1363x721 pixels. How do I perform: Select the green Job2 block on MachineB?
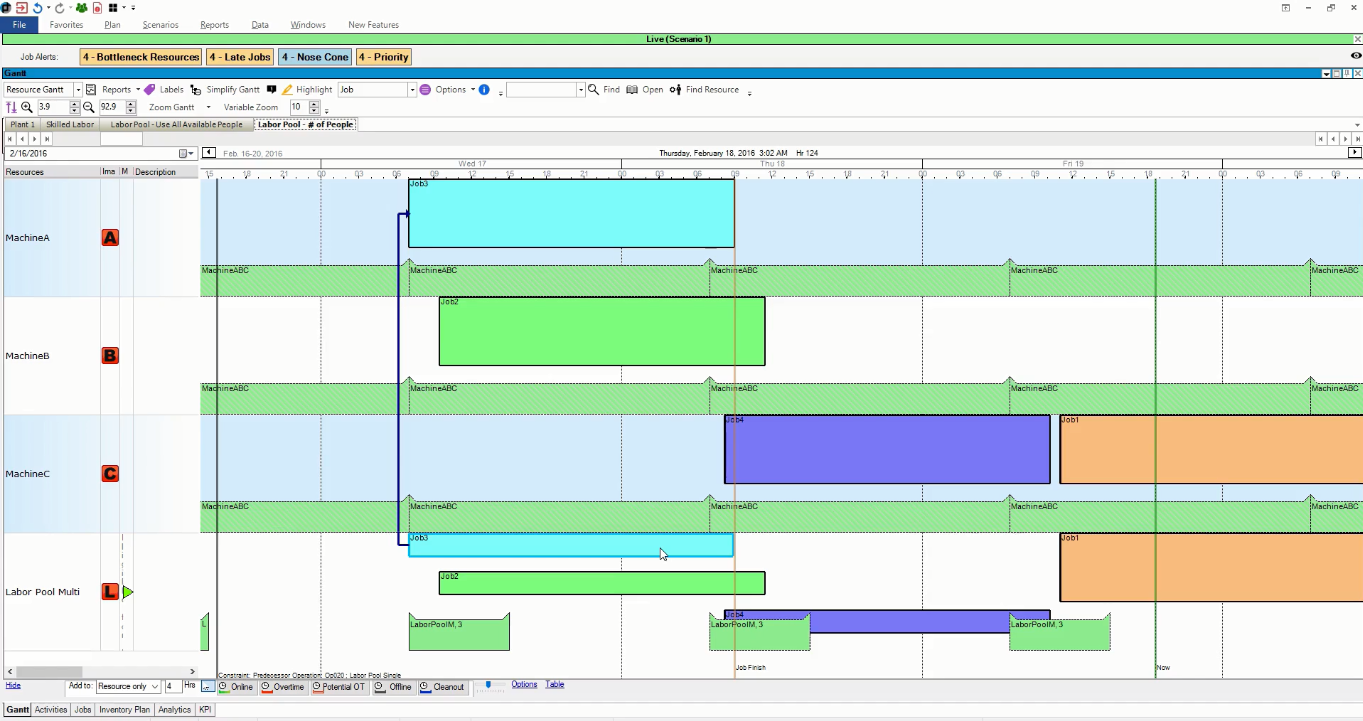(x=602, y=331)
